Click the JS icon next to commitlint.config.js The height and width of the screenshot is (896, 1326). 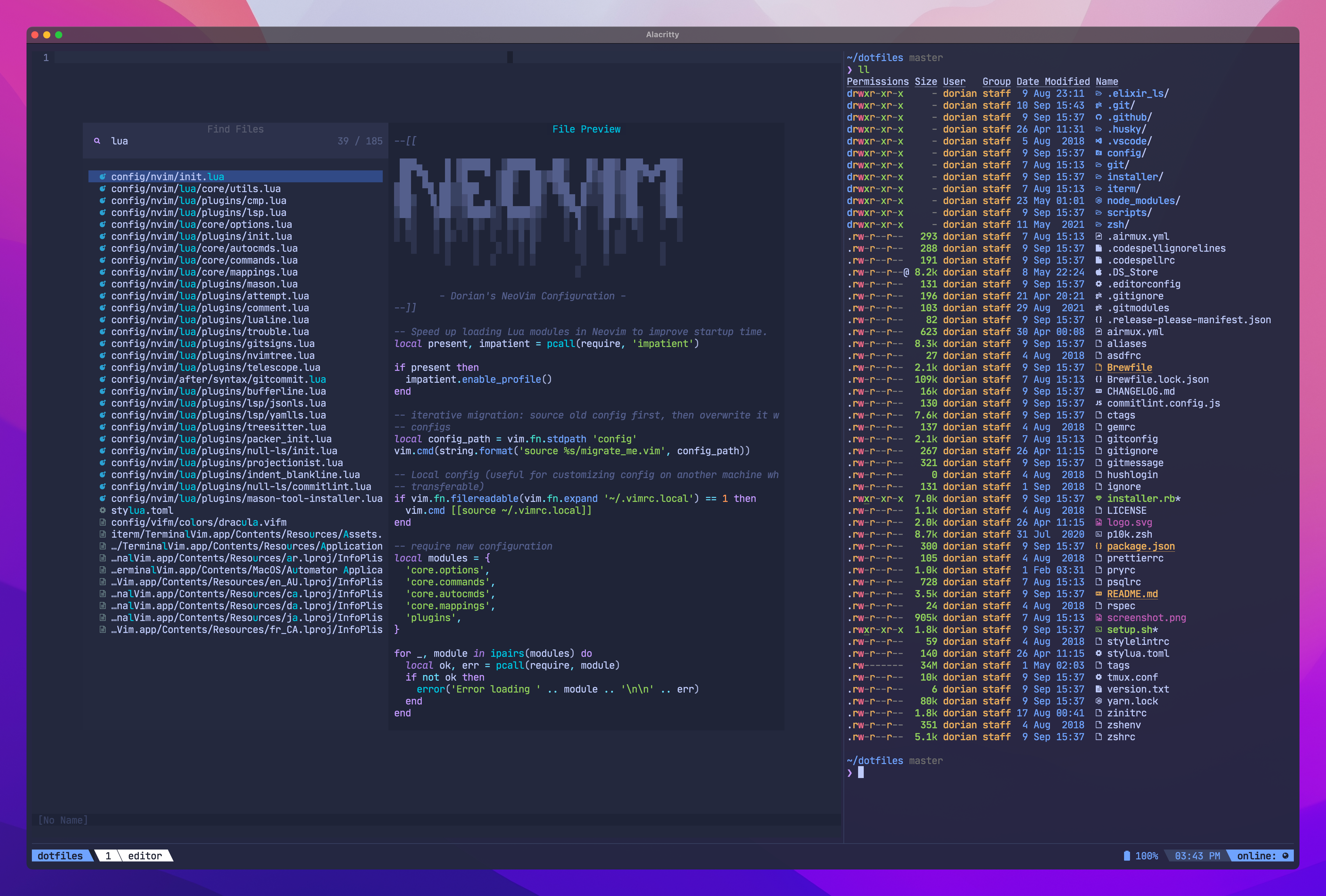click(1098, 404)
